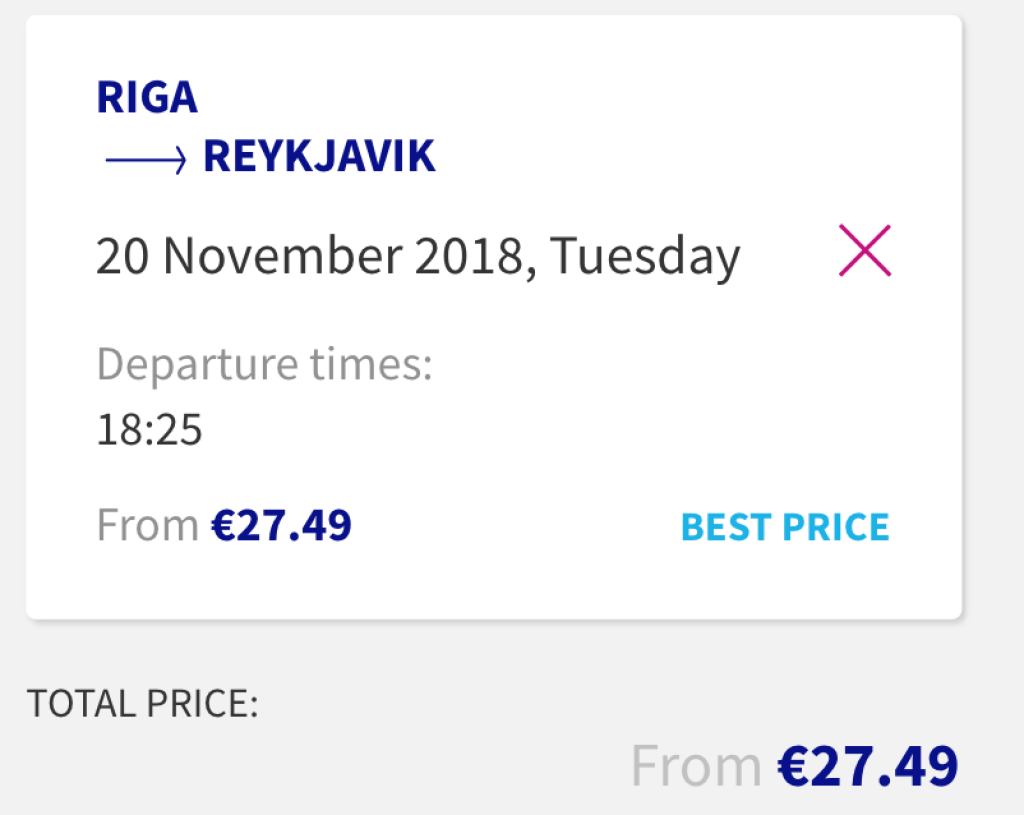Screen dimensions: 1024x815
Task: Select the RIGA origin city label
Action: [147, 98]
